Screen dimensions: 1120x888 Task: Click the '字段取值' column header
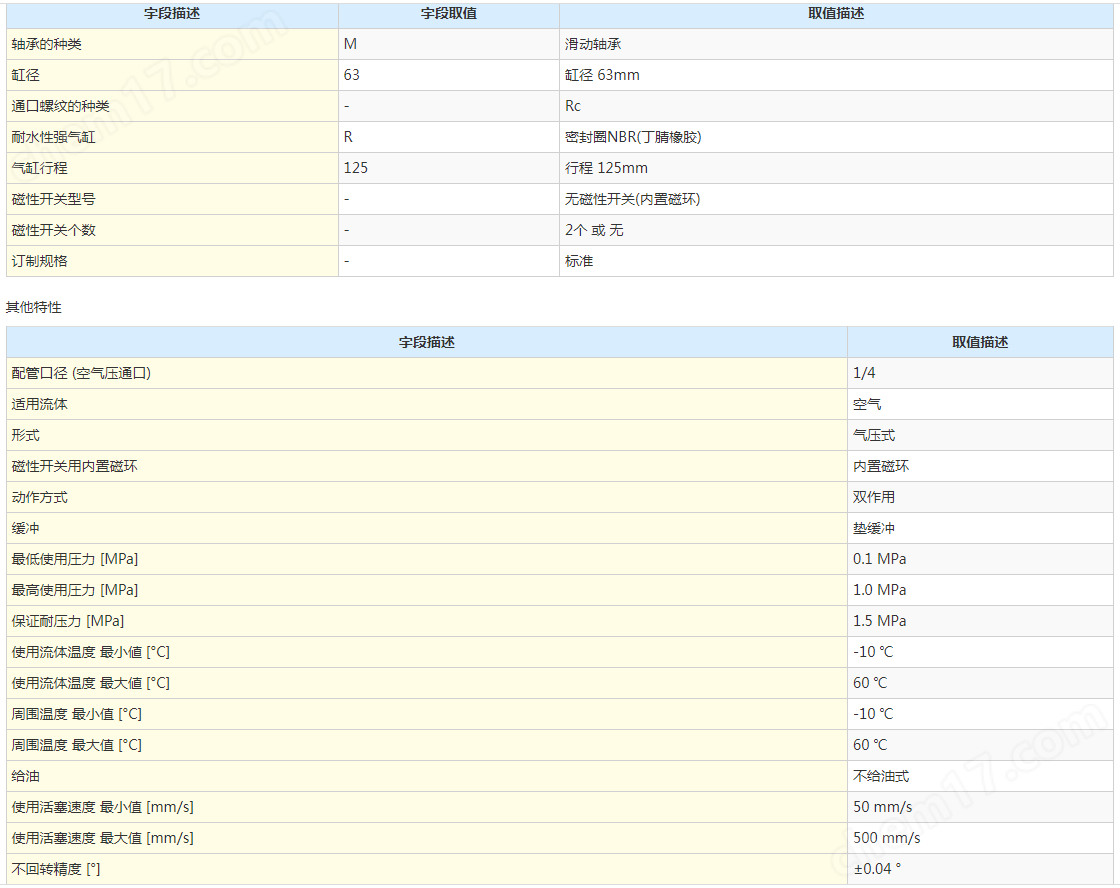(449, 14)
